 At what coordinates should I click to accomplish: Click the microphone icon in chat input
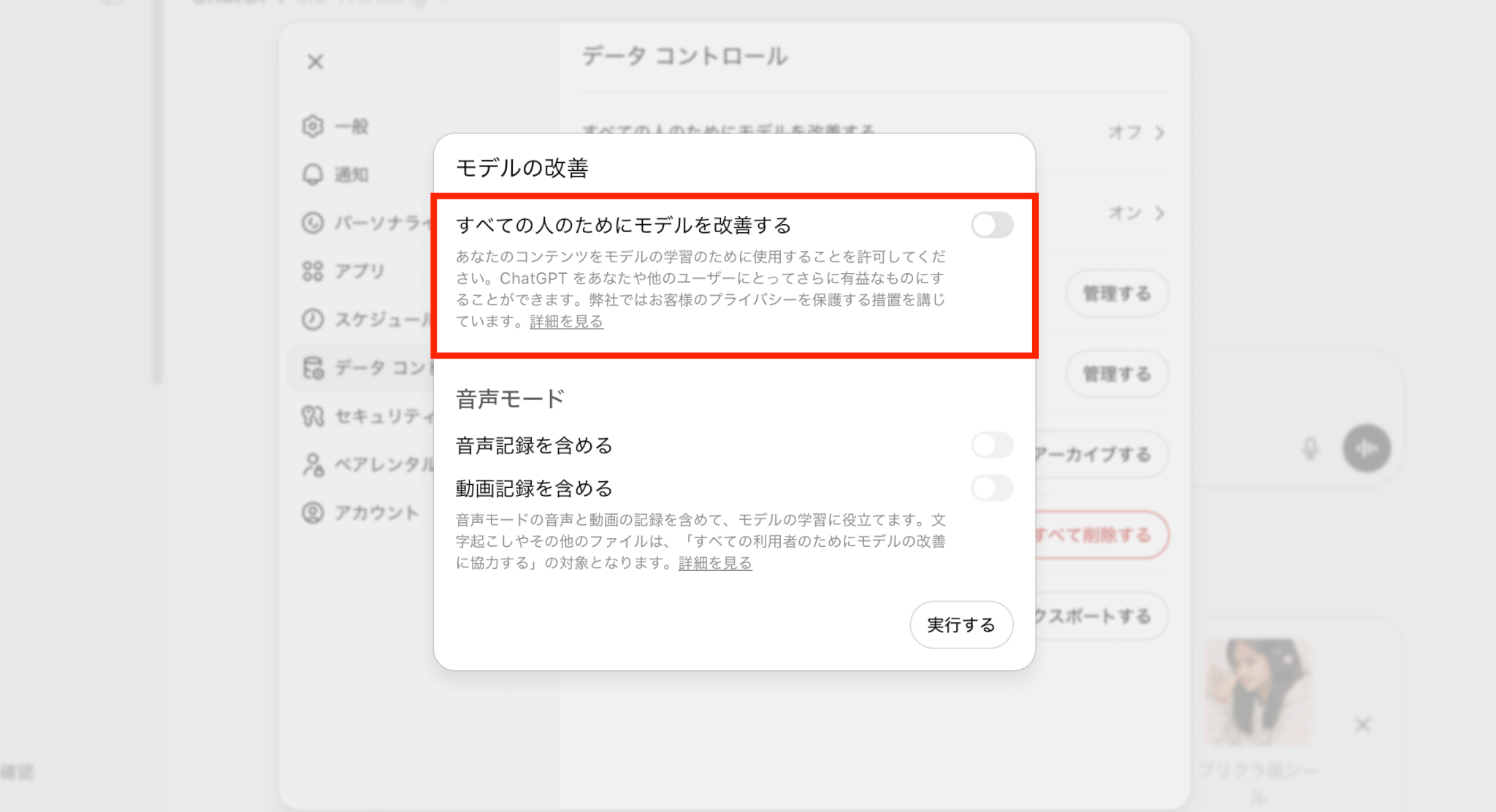click(x=1310, y=448)
